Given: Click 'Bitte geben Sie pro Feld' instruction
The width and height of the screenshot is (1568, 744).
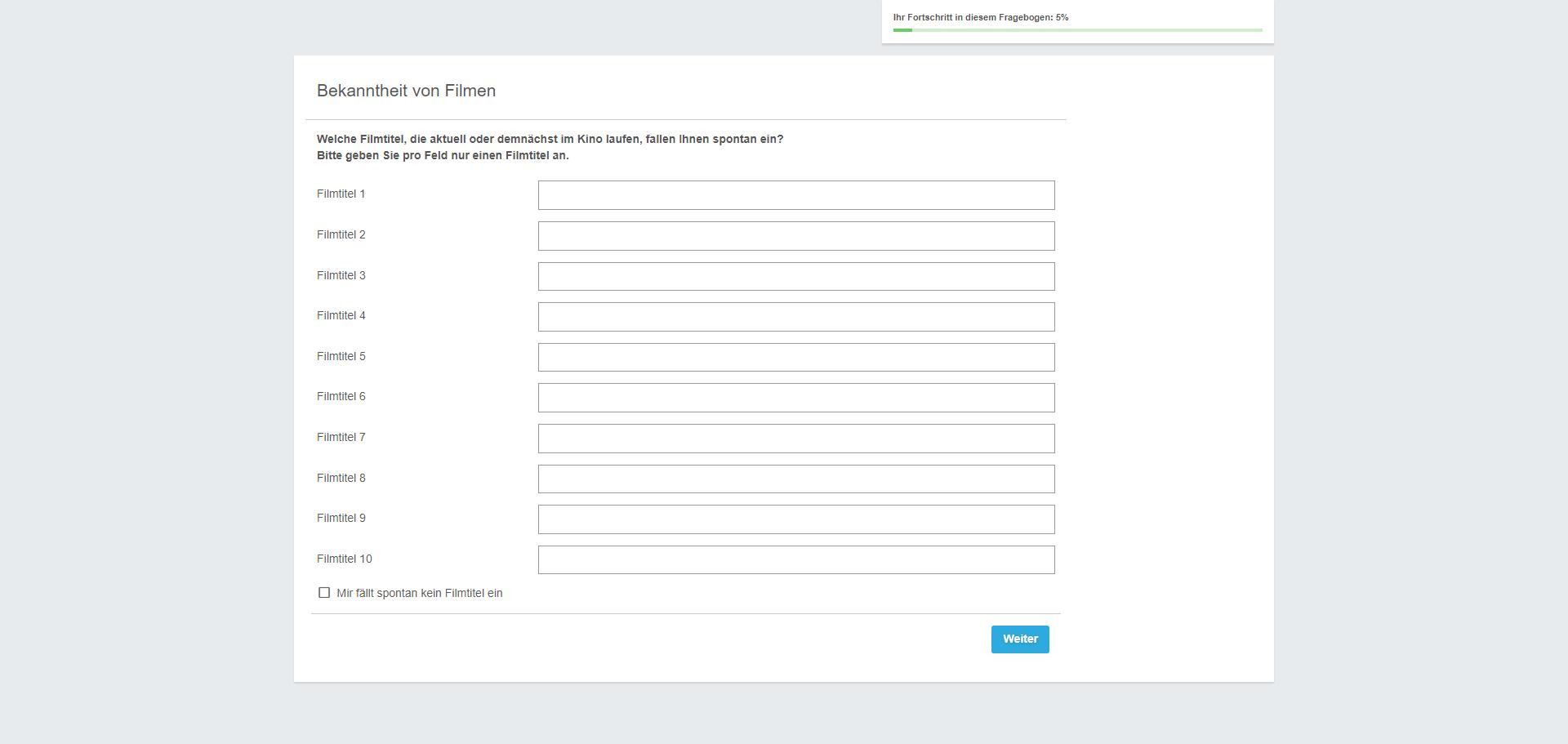Looking at the screenshot, I should [x=443, y=155].
